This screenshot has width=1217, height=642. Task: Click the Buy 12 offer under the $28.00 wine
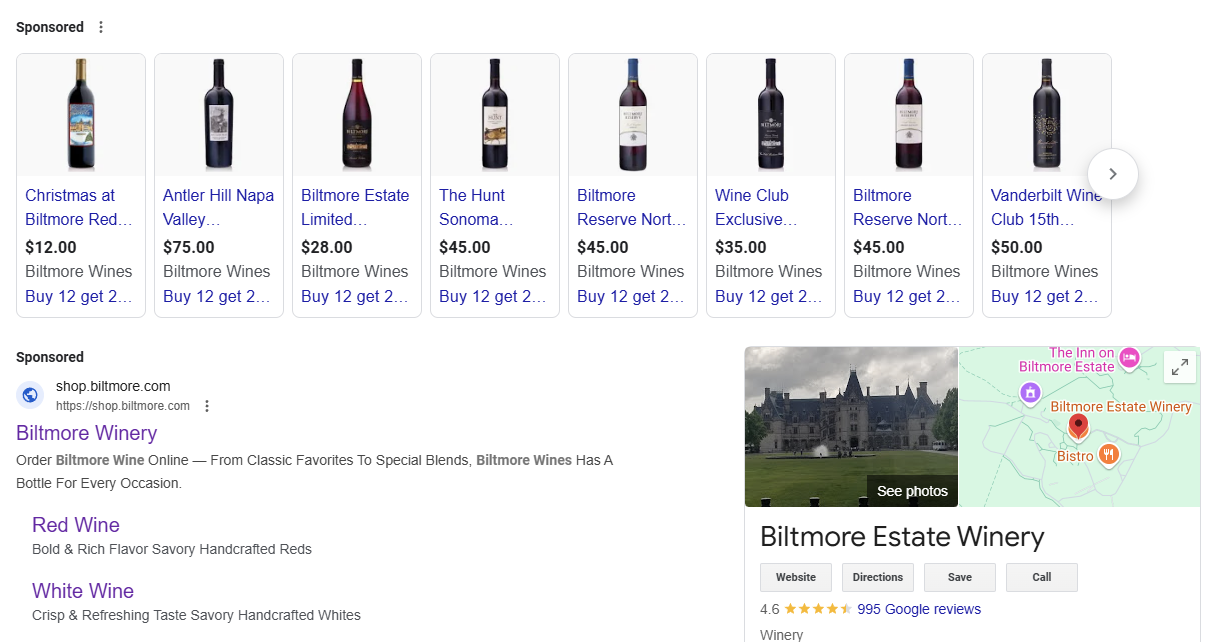[355, 296]
